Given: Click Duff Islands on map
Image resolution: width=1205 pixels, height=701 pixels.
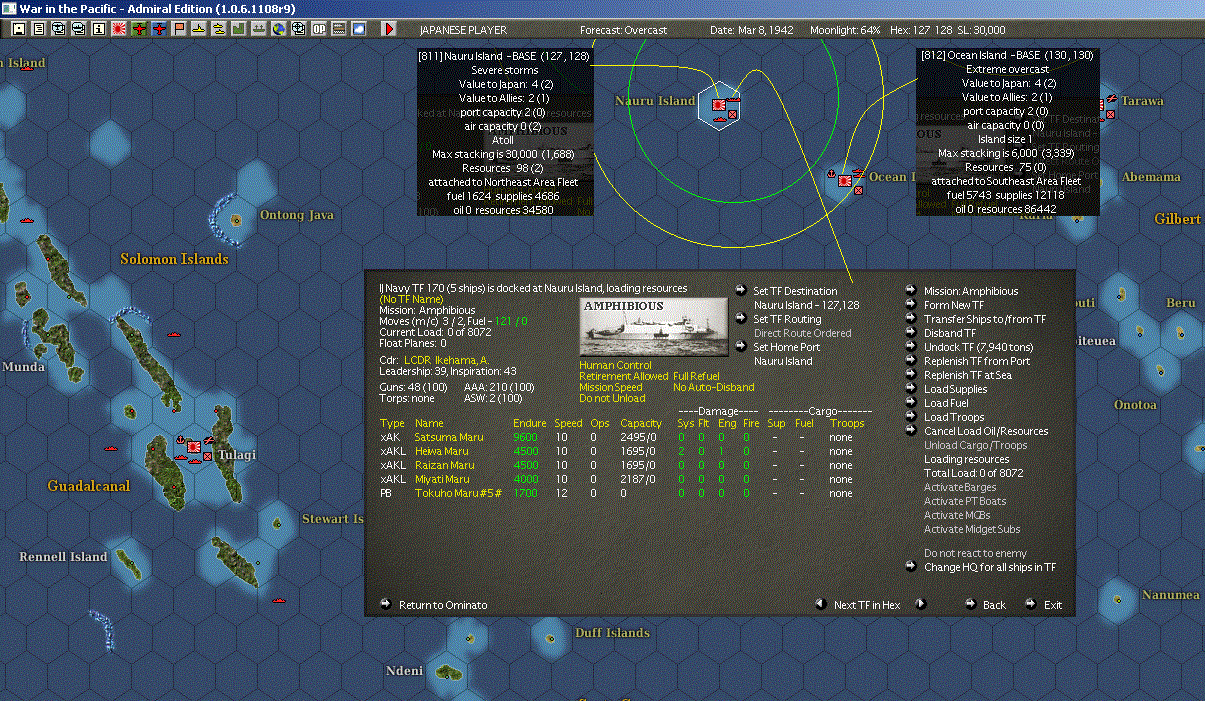Looking at the screenshot, I should coord(550,636).
